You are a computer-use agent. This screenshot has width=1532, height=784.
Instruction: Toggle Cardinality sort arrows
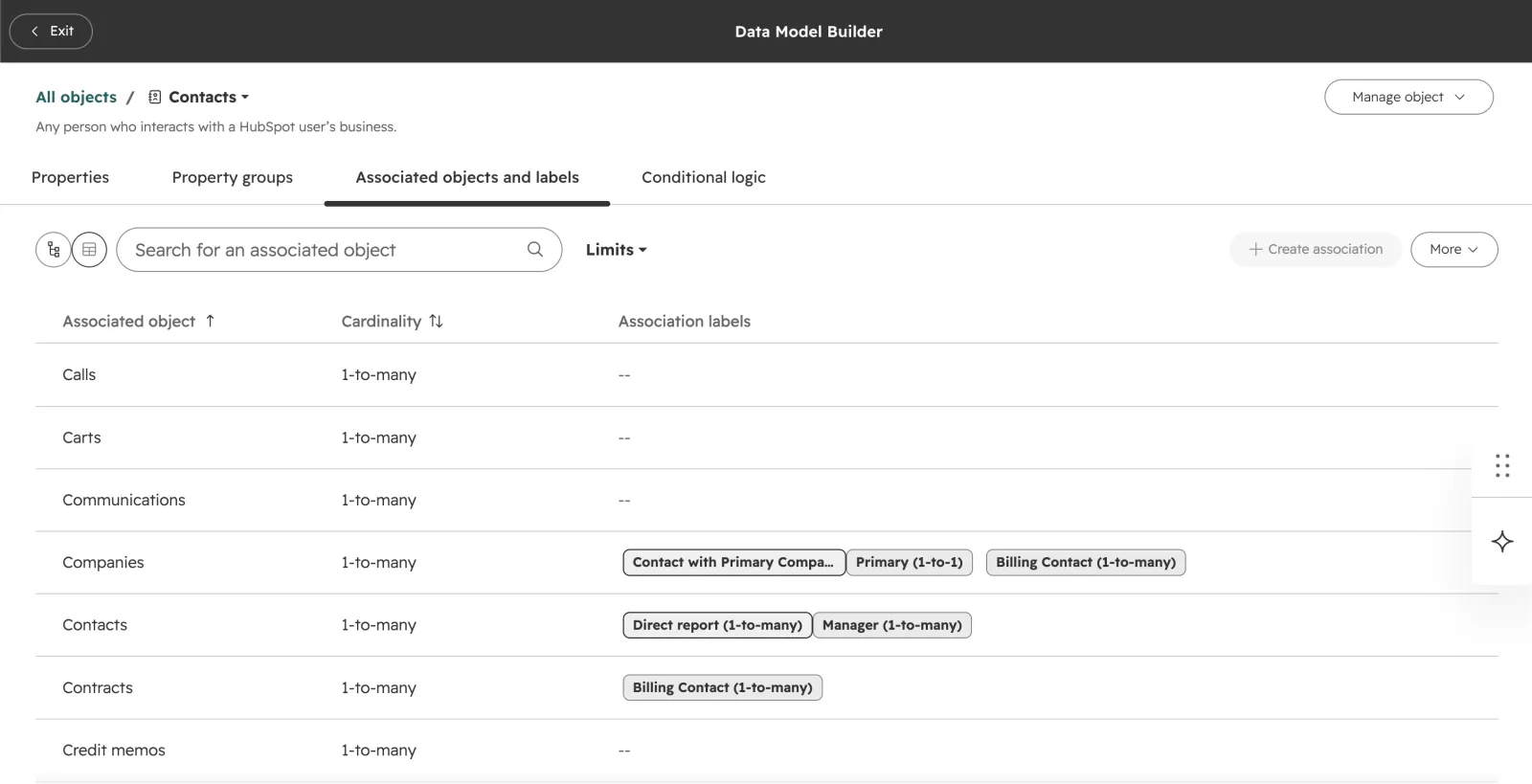[436, 322]
